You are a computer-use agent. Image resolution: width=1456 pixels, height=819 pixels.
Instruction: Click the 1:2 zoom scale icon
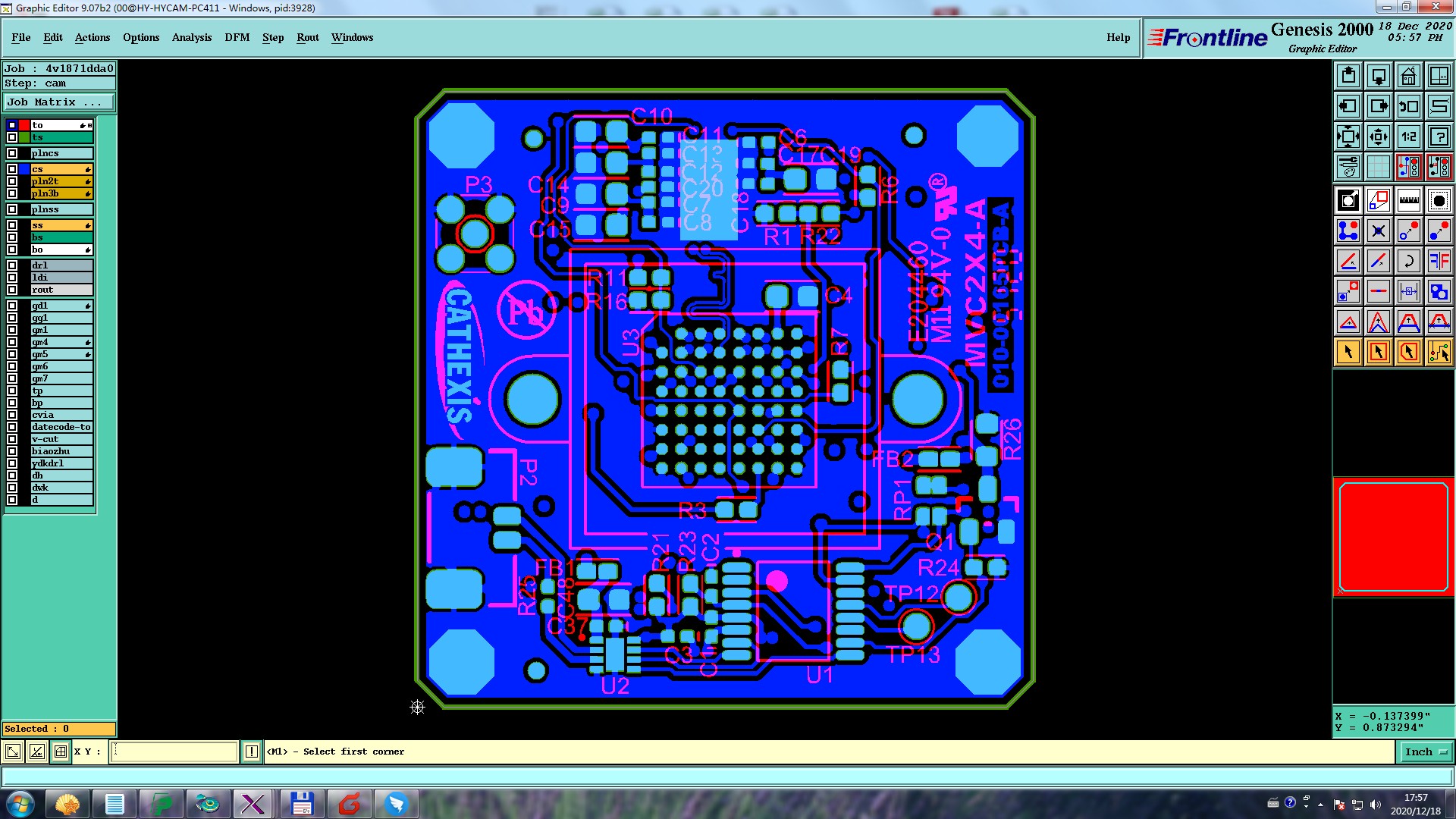point(1408,136)
